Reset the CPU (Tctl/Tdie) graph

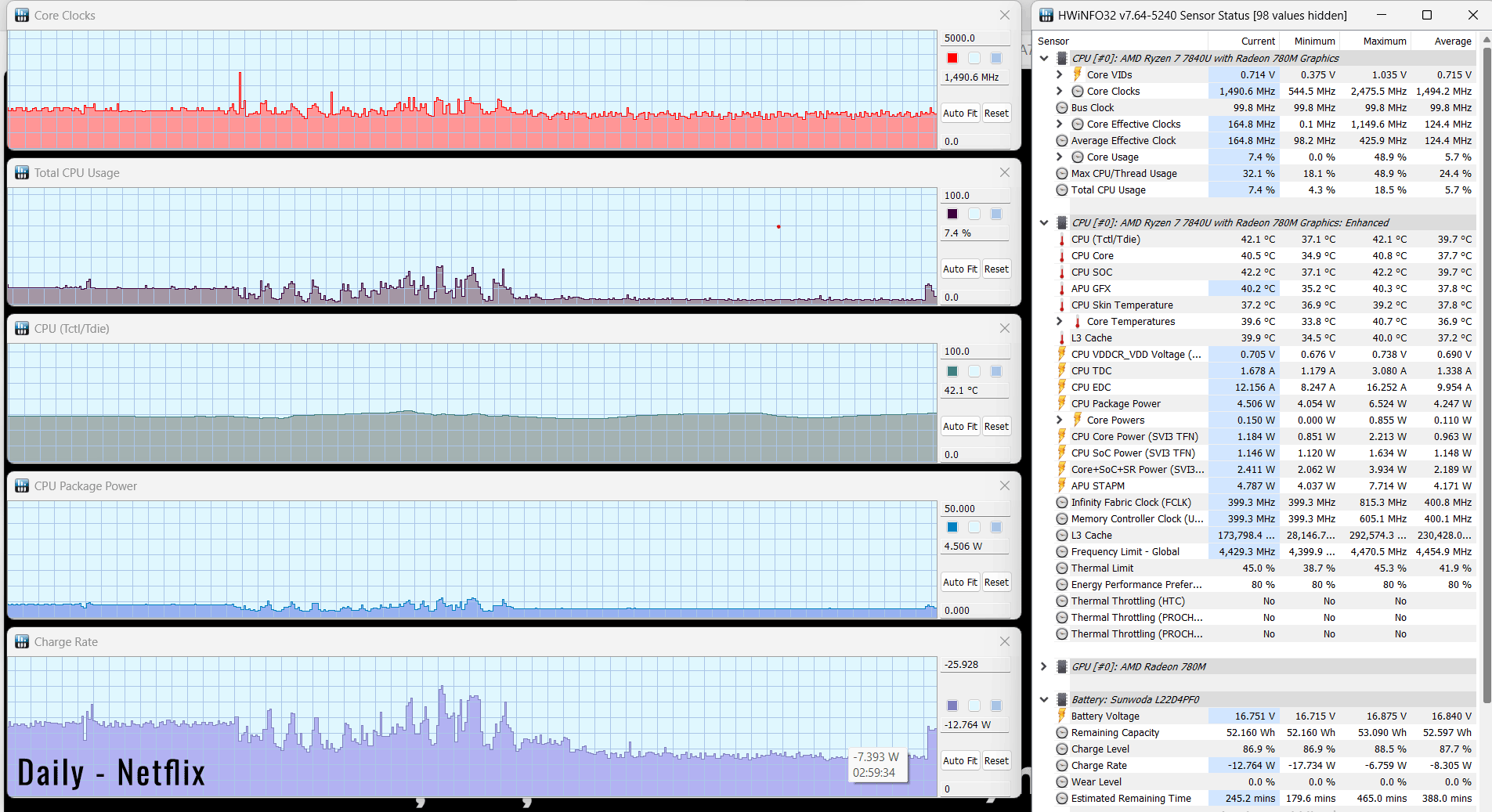(x=996, y=427)
